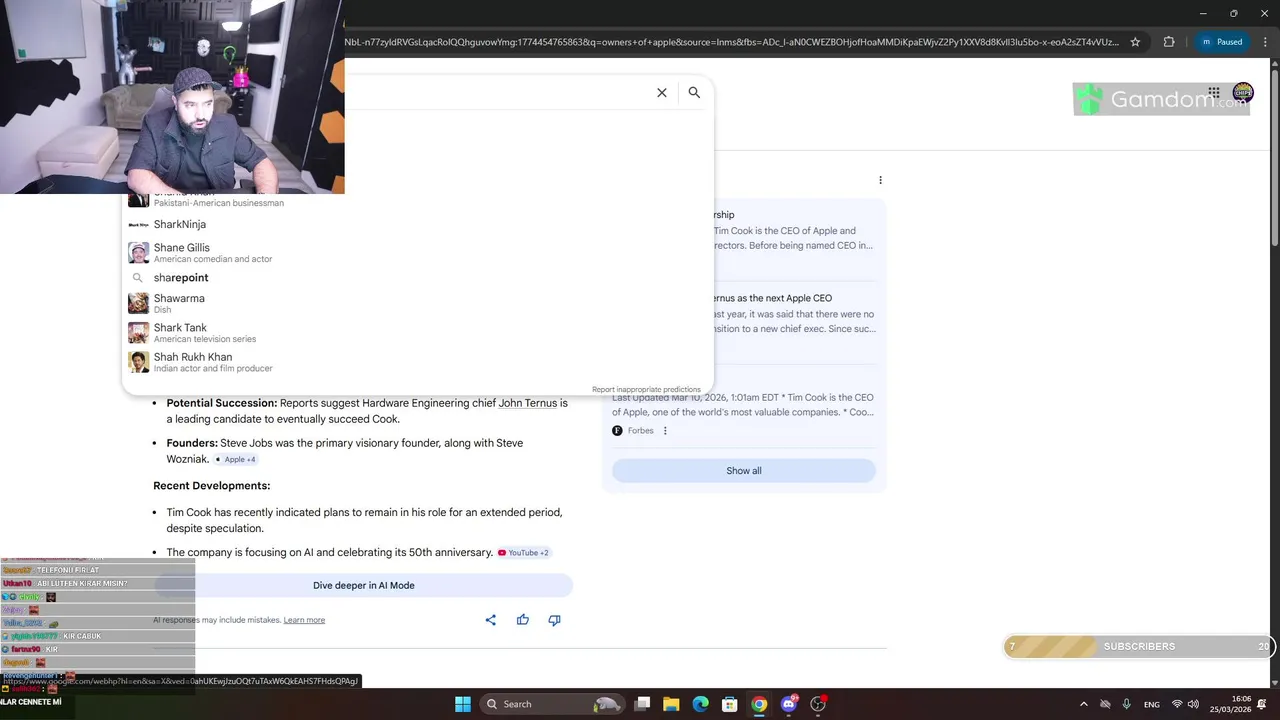Open Chrome three-dot menu
Viewport: 1280px width, 720px height.
(1265, 42)
